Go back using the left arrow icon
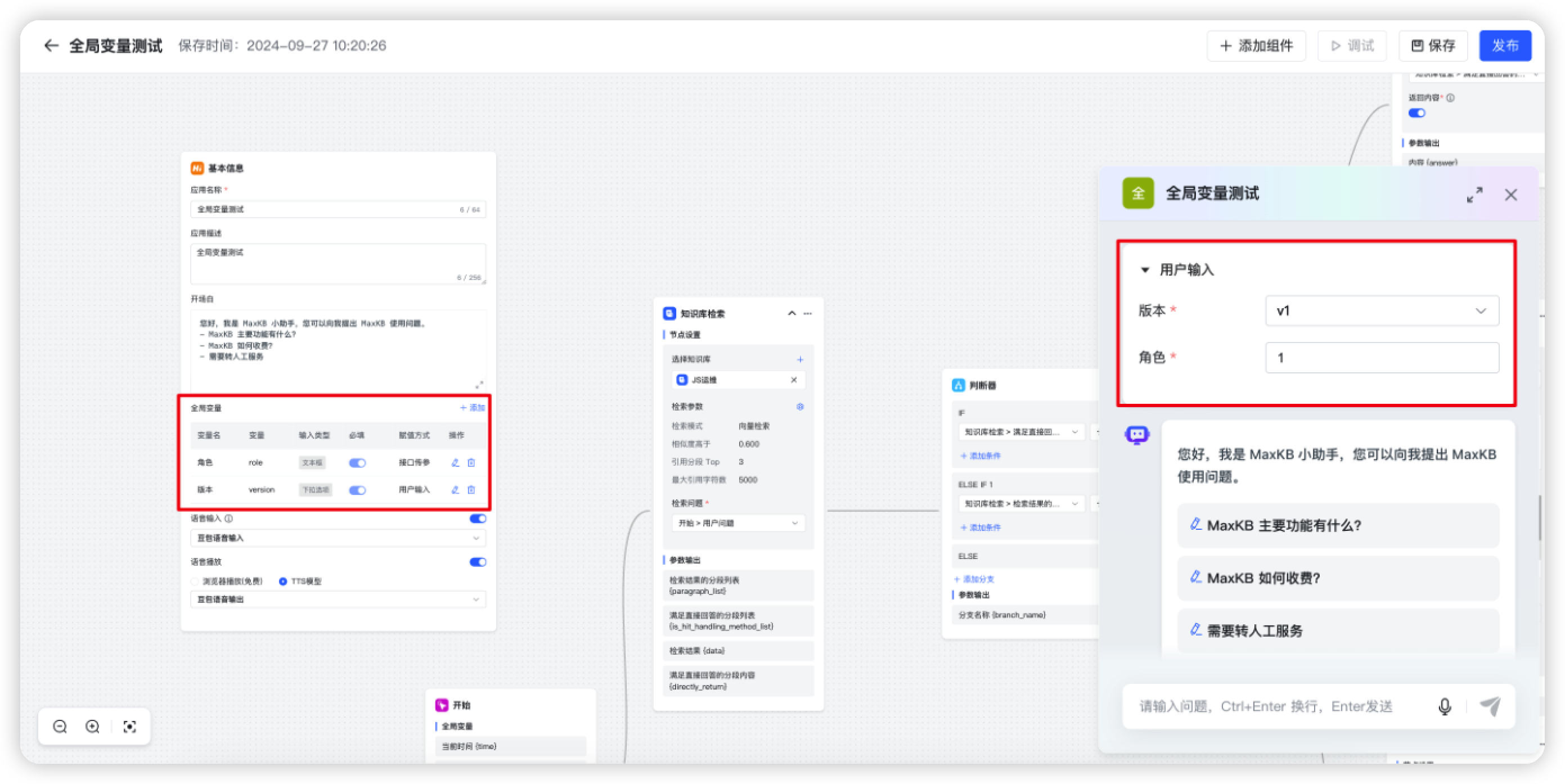The height and width of the screenshot is (784, 1565). tap(51, 46)
